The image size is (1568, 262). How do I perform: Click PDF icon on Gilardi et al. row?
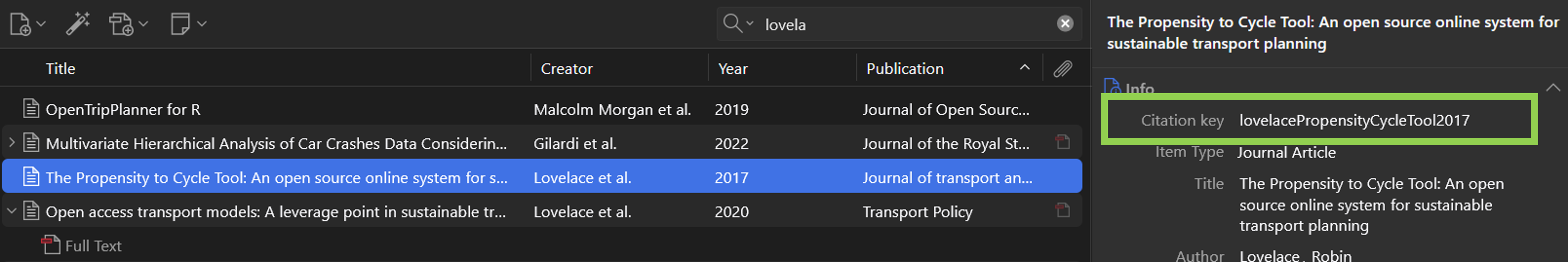(1062, 142)
